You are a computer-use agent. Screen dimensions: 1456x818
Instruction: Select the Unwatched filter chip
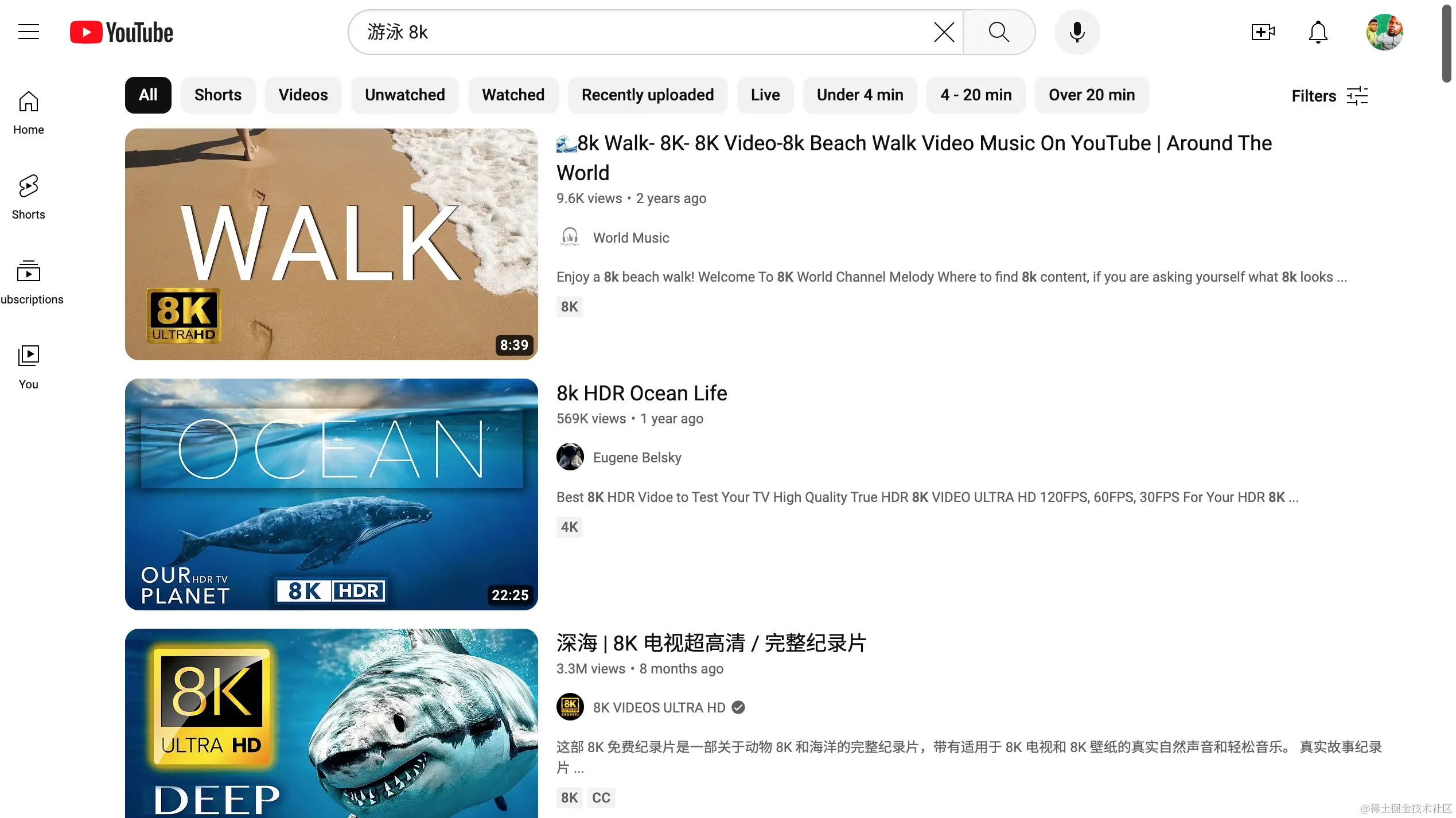coord(404,95)
